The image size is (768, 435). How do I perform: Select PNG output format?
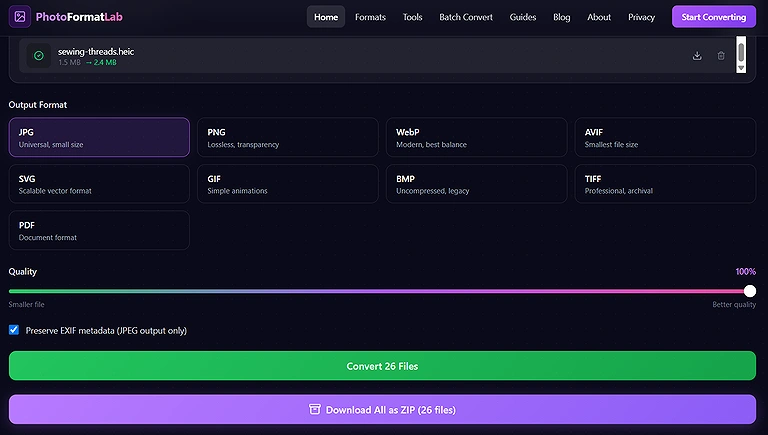tap(288, 137)
